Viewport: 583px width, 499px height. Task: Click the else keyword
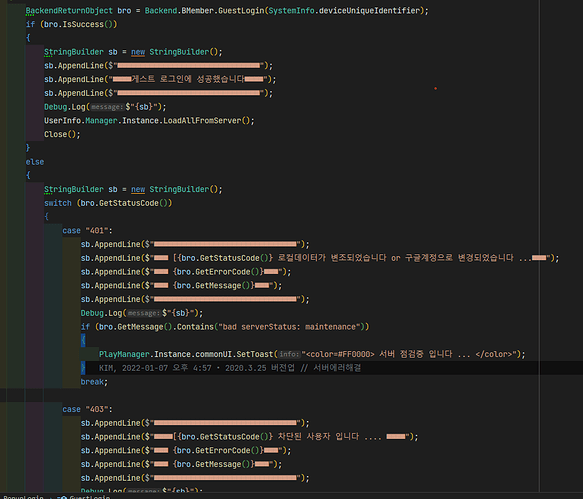coord(35,162)
